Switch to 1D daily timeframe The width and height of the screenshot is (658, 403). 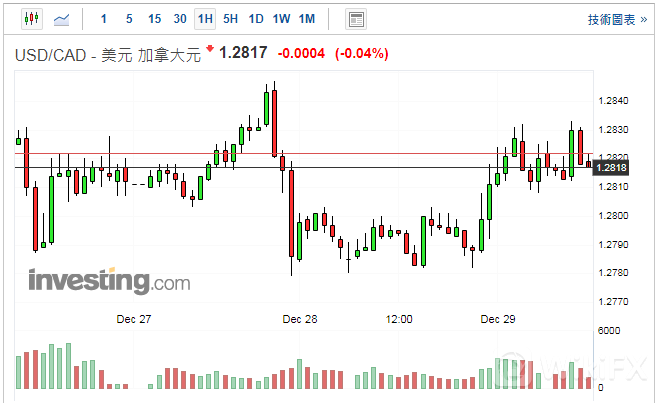point(256,19)
